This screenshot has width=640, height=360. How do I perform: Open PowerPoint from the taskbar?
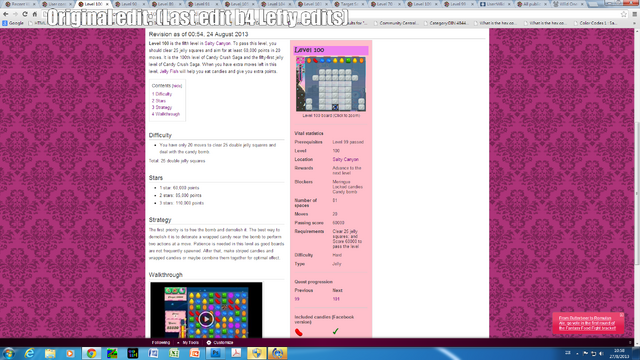pos(195,353)
